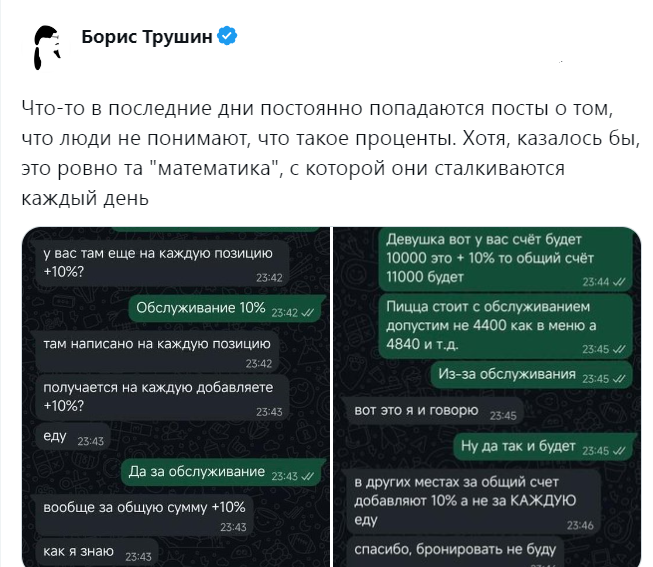Image resolution: width=653 pixels, height=567 pixels.
Task: Click read checkmarks beside "Обслуживание 10%"
Action: (x=307, y=312)
